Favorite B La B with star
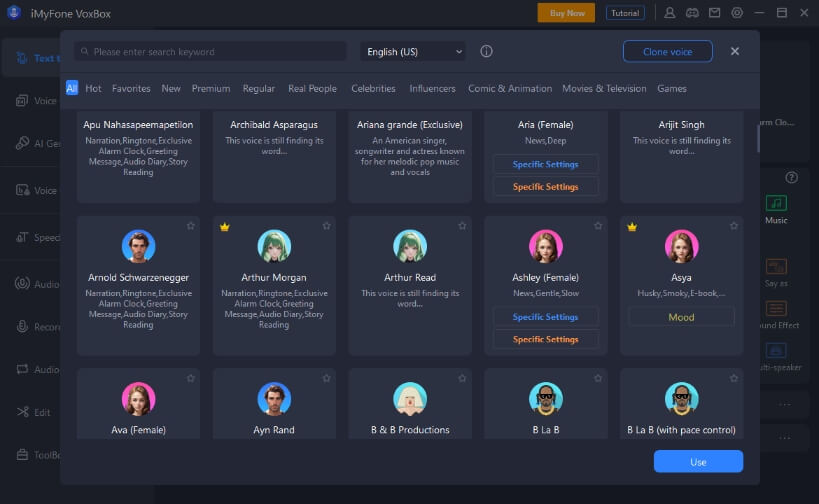819x504 pixels. point(598,378)
